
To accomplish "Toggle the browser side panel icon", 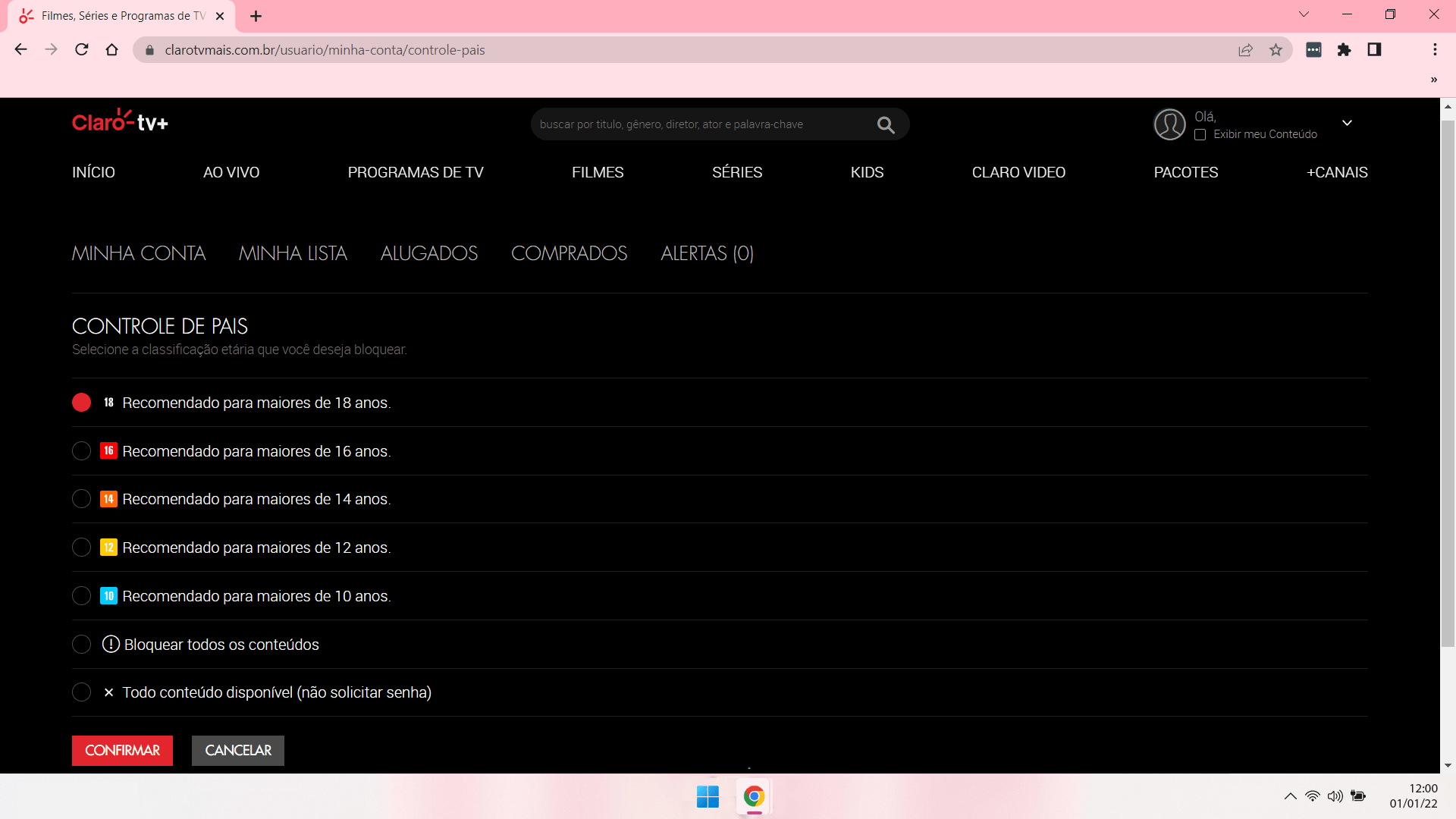I will click(1374, 50).
